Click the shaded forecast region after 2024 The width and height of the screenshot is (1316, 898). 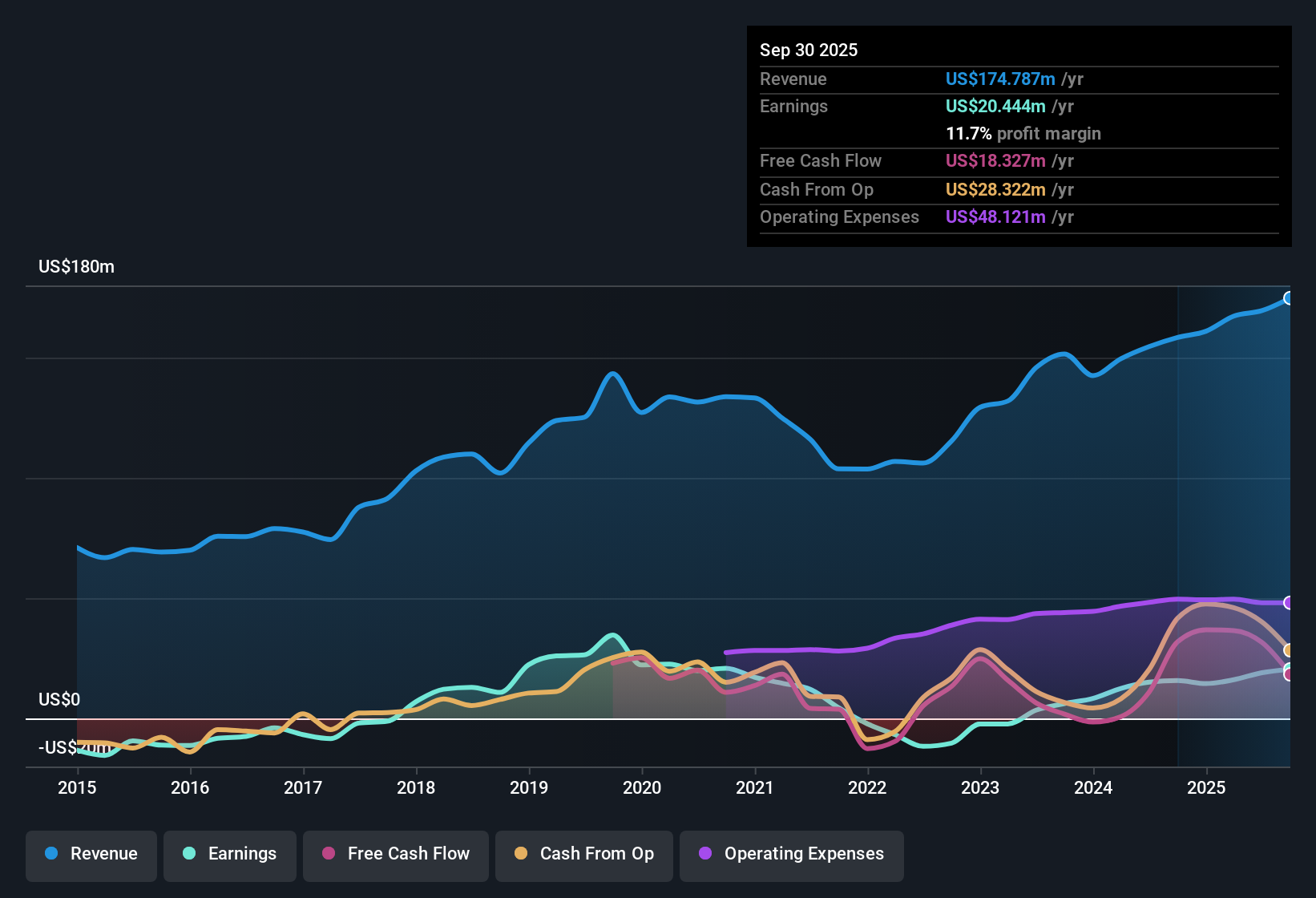(1234, 481)
